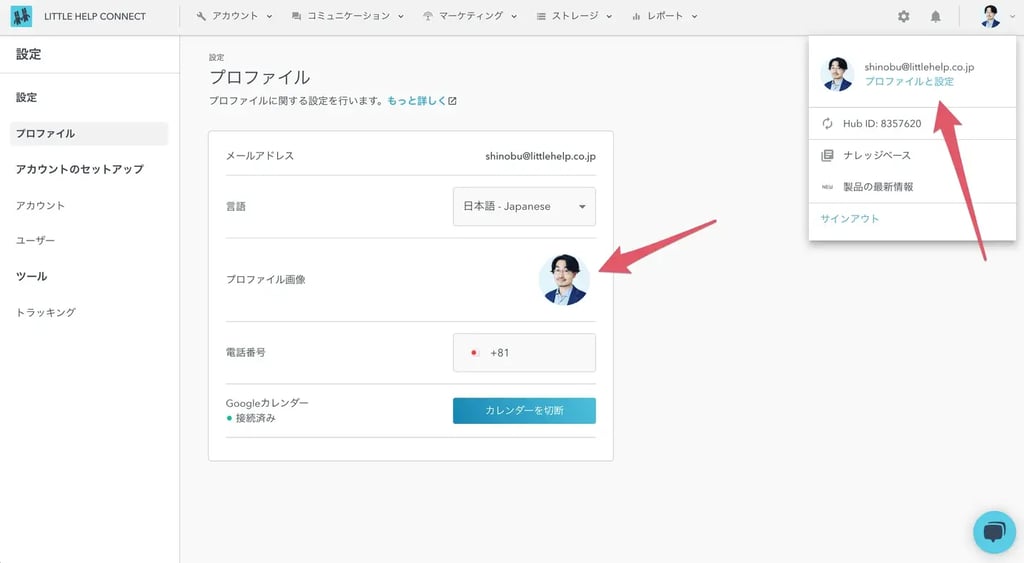This screenshot has height=563, width=1024.
Task: Click the カレンダーを切断 button
Action: pyautogui.click(x=524, y=411)
